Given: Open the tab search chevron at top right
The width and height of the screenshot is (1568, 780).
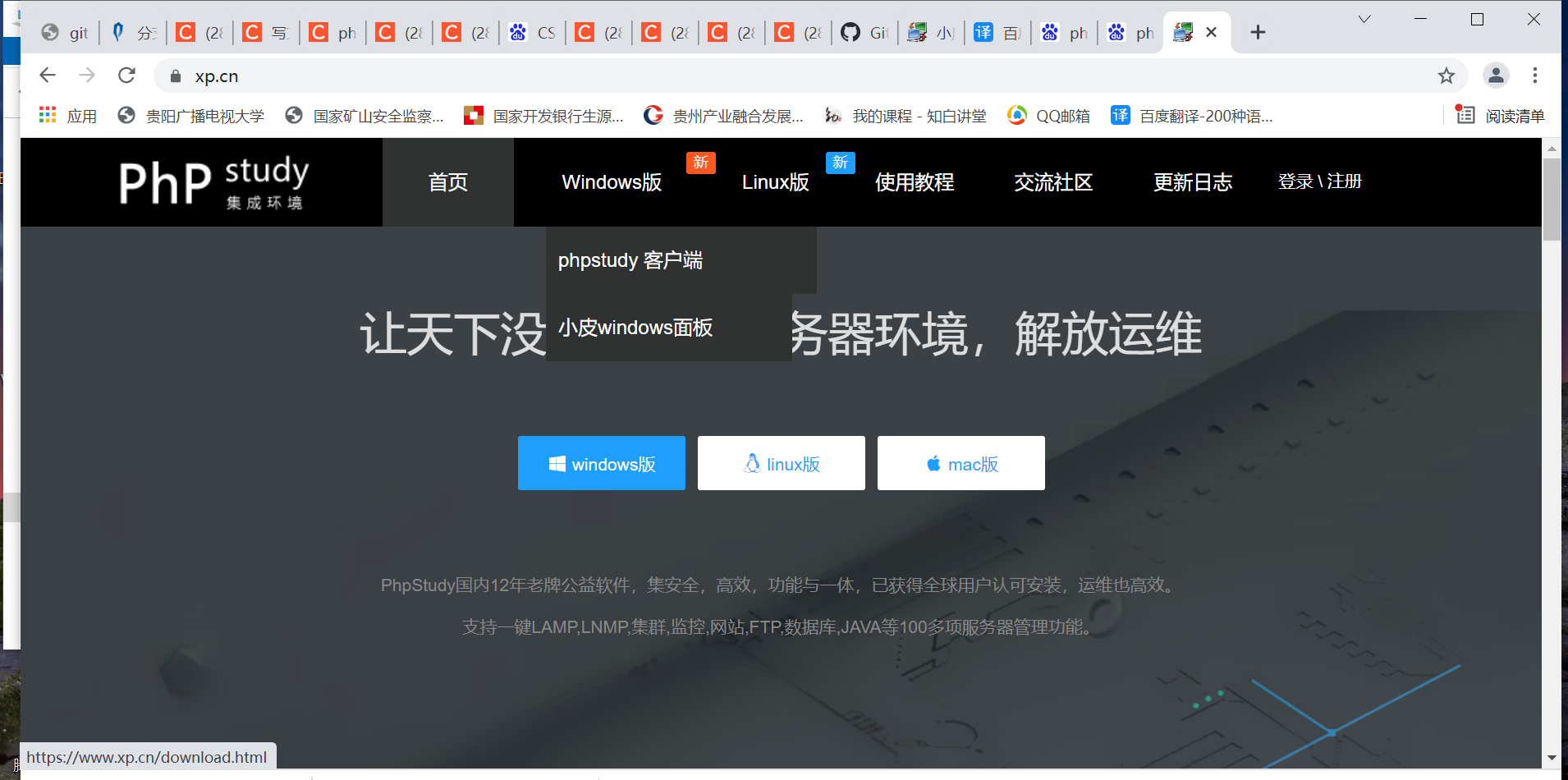Looking at the screenshot, I should 1364,18.
